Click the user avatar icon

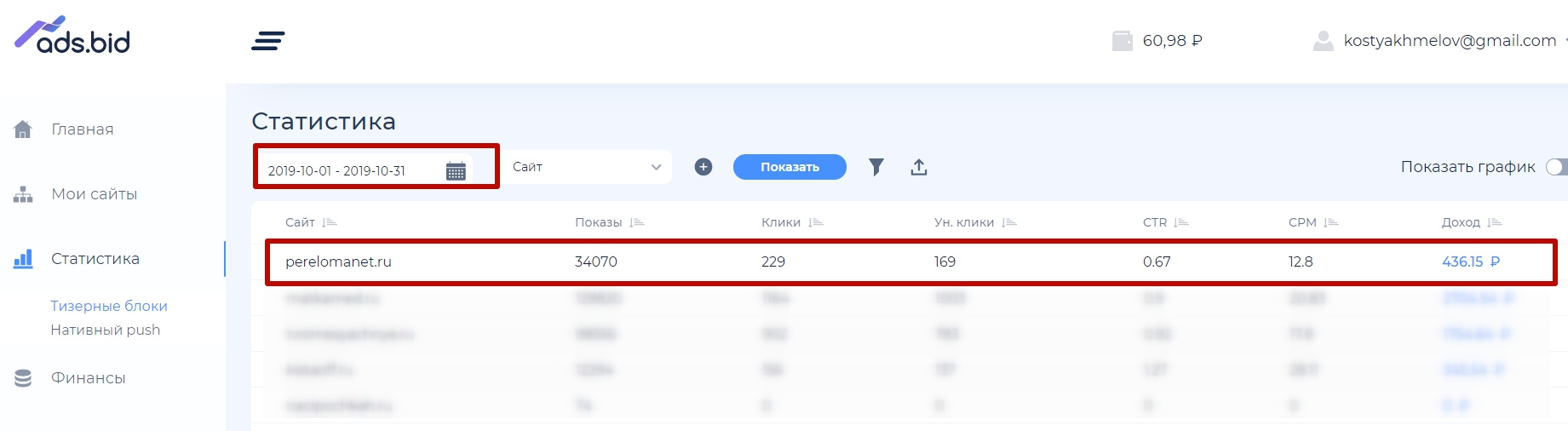coord(1323,41)
